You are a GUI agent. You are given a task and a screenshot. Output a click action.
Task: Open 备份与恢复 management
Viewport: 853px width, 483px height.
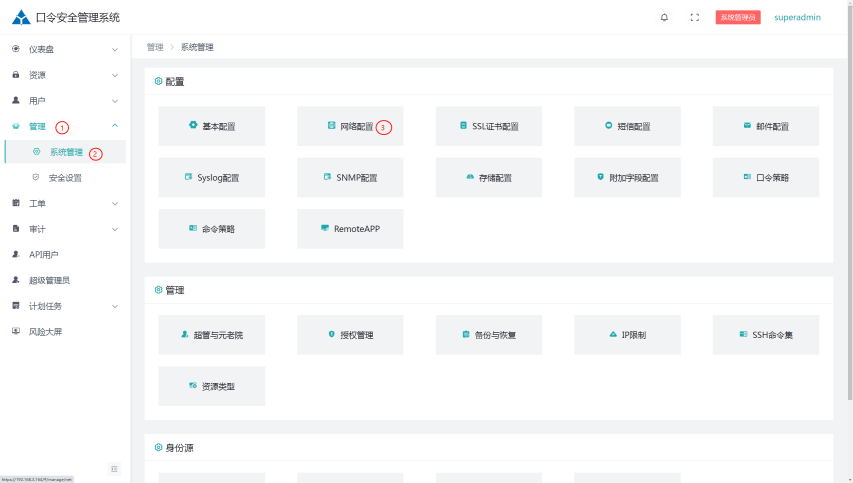click(x=488, y=335)
